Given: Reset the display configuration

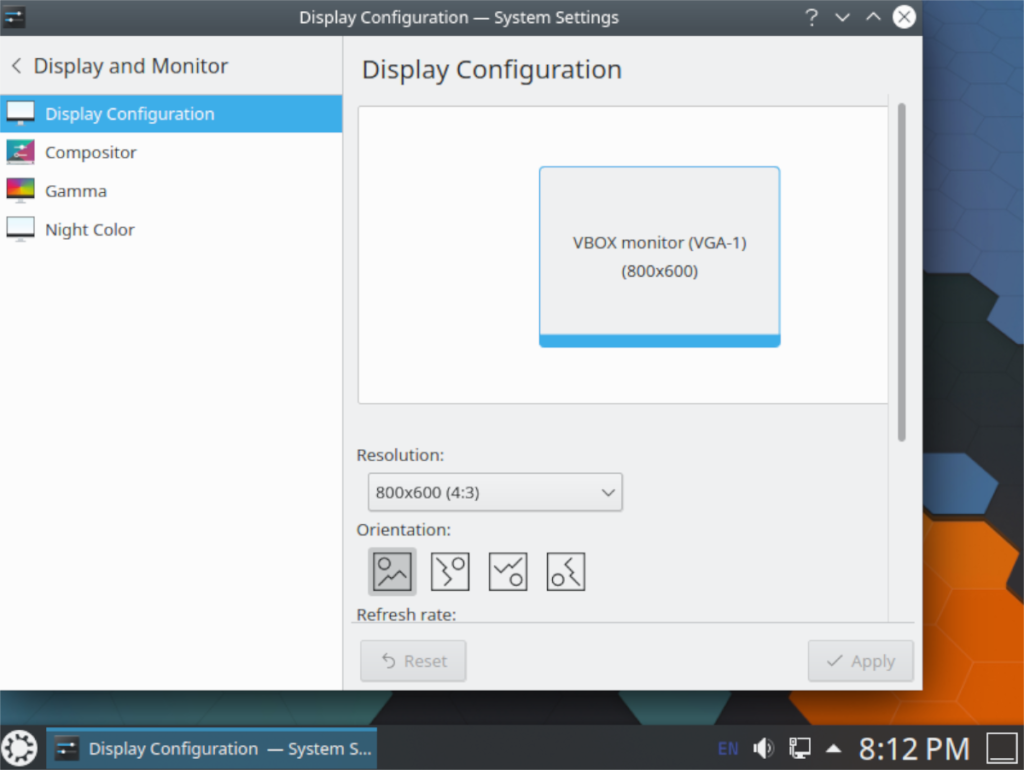Looking at the screenshot, I should (x=413, y=661).
